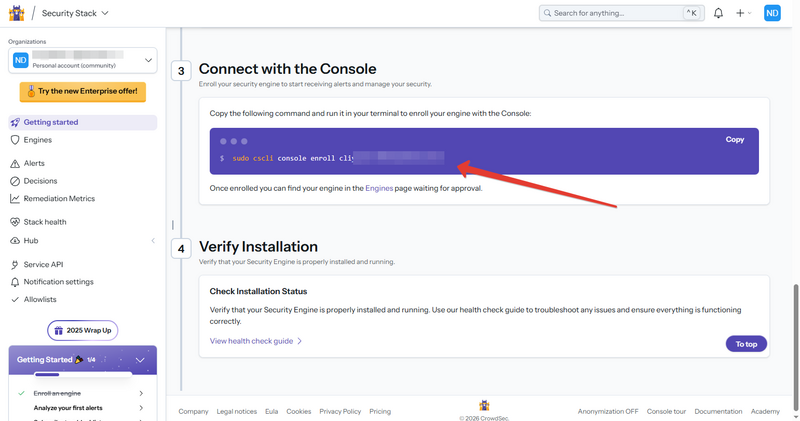Copy the enroll command
The image size is (800, 421).
point(735,139)
